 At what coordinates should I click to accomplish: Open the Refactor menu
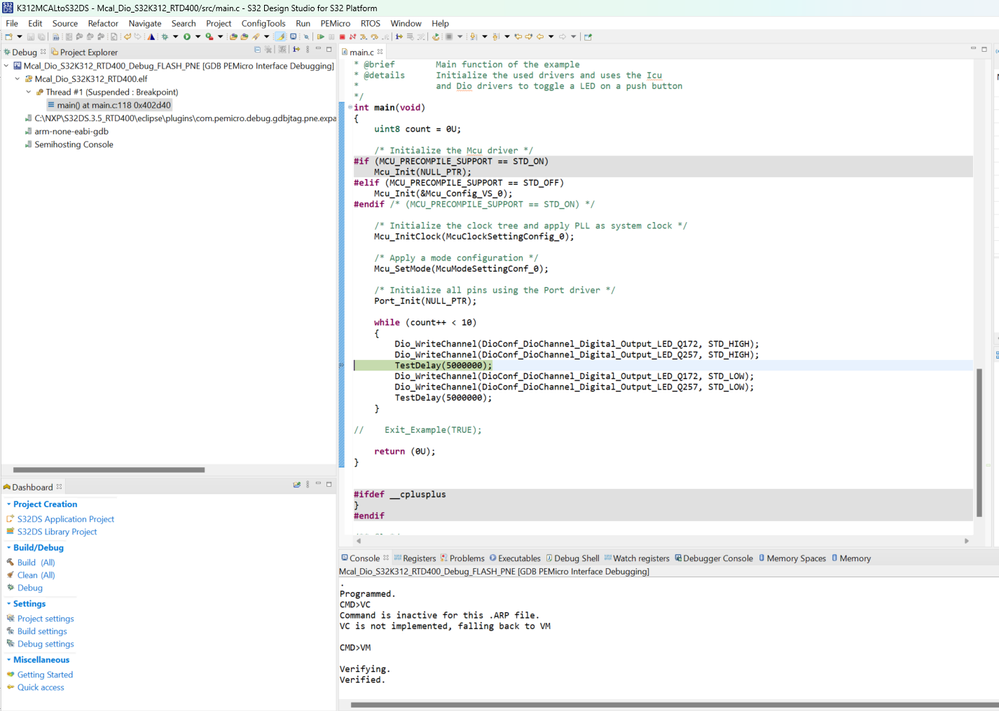pos(103,23)
